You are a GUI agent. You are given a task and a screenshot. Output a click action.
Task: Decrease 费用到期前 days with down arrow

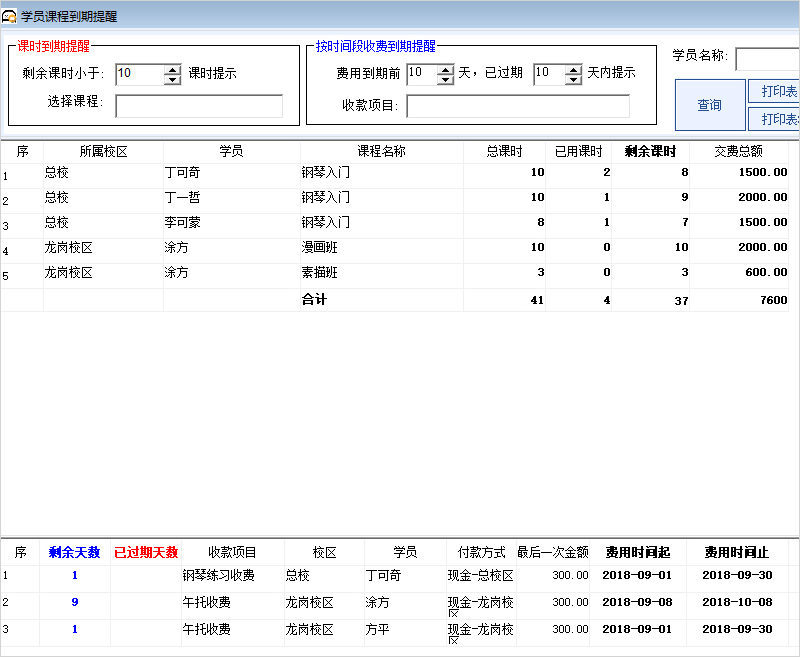pyautogui.click(x=445, y=80)
